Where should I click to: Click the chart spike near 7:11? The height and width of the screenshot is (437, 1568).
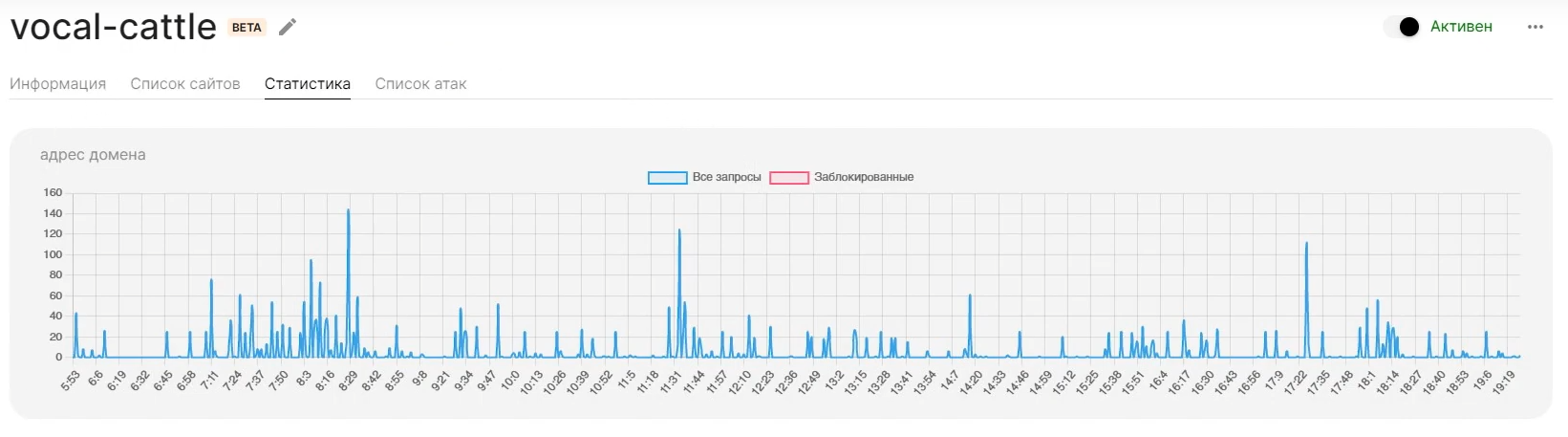(x=211, y=281)
